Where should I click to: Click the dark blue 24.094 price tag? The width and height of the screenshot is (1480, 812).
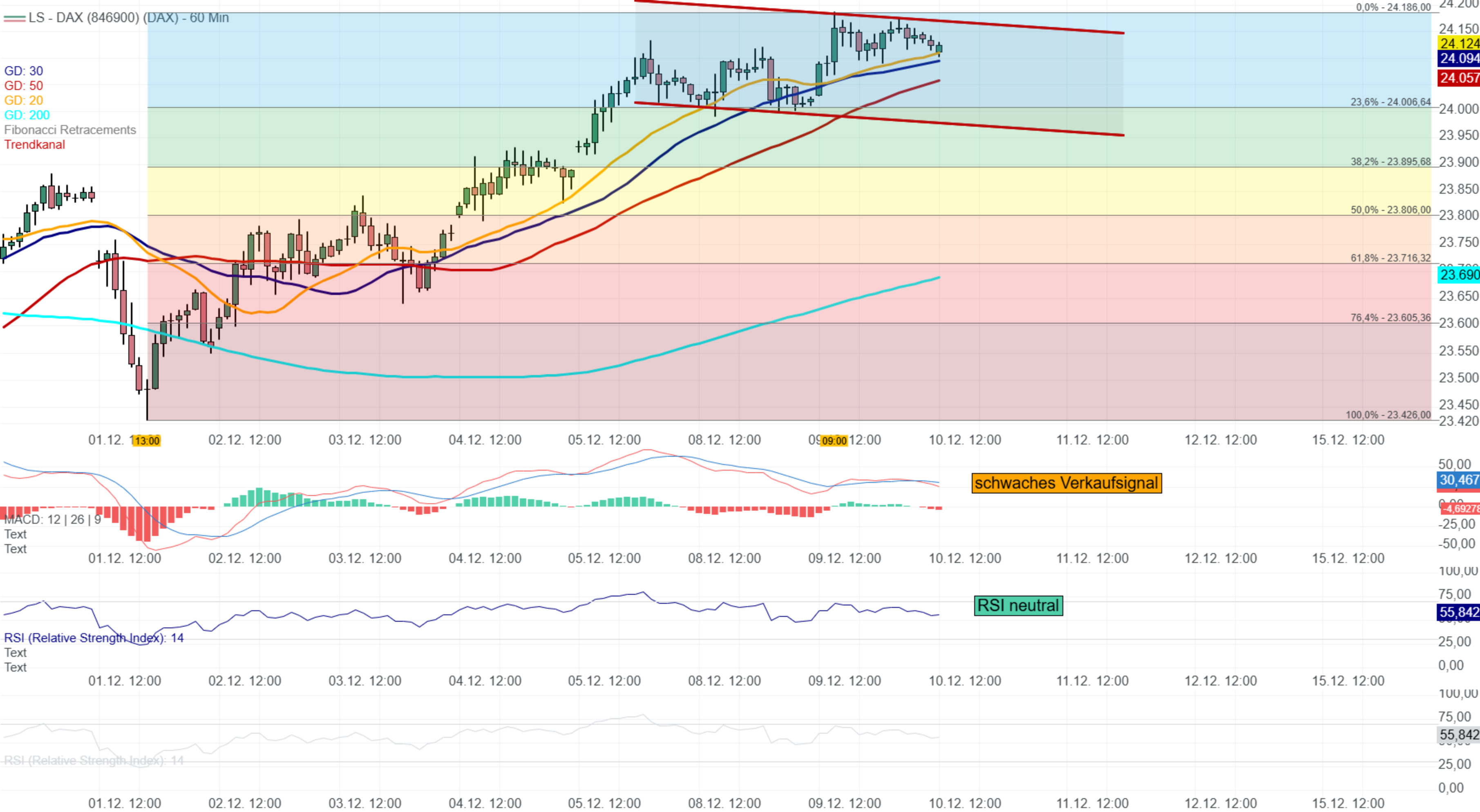(x=1458, y=58)
